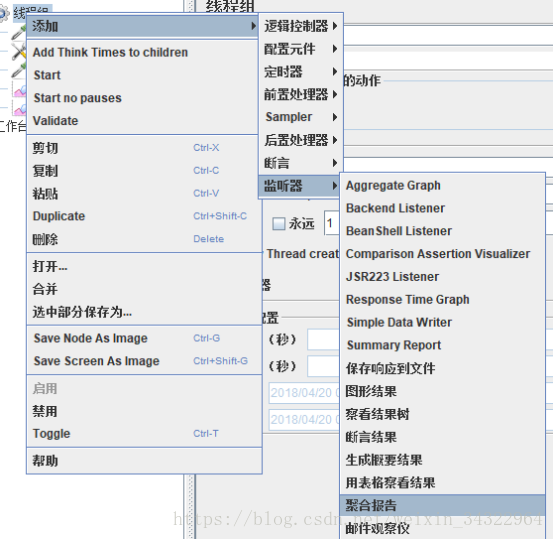Expand 定时器 submenu
Viewport: 554px width, 539px height.
coord(301,72)
